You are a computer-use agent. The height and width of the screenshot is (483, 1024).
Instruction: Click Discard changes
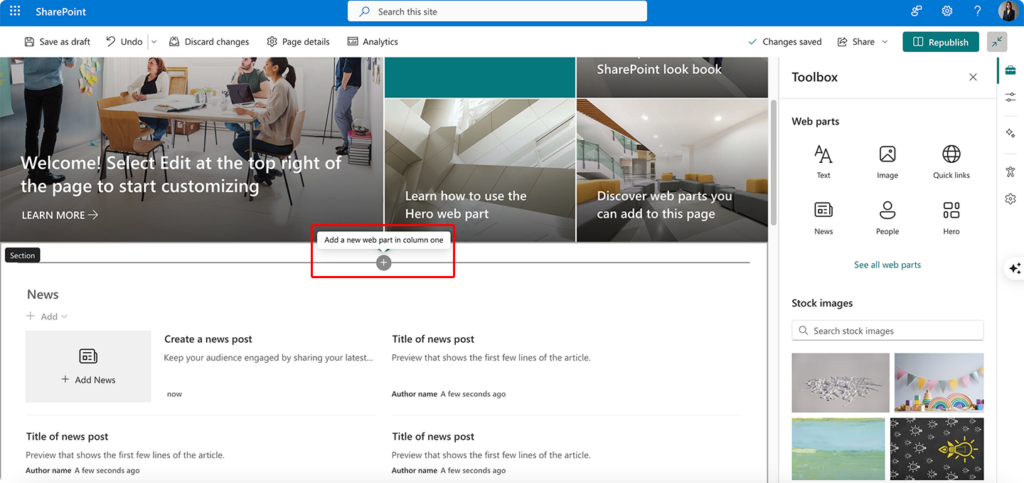[209, 42]
